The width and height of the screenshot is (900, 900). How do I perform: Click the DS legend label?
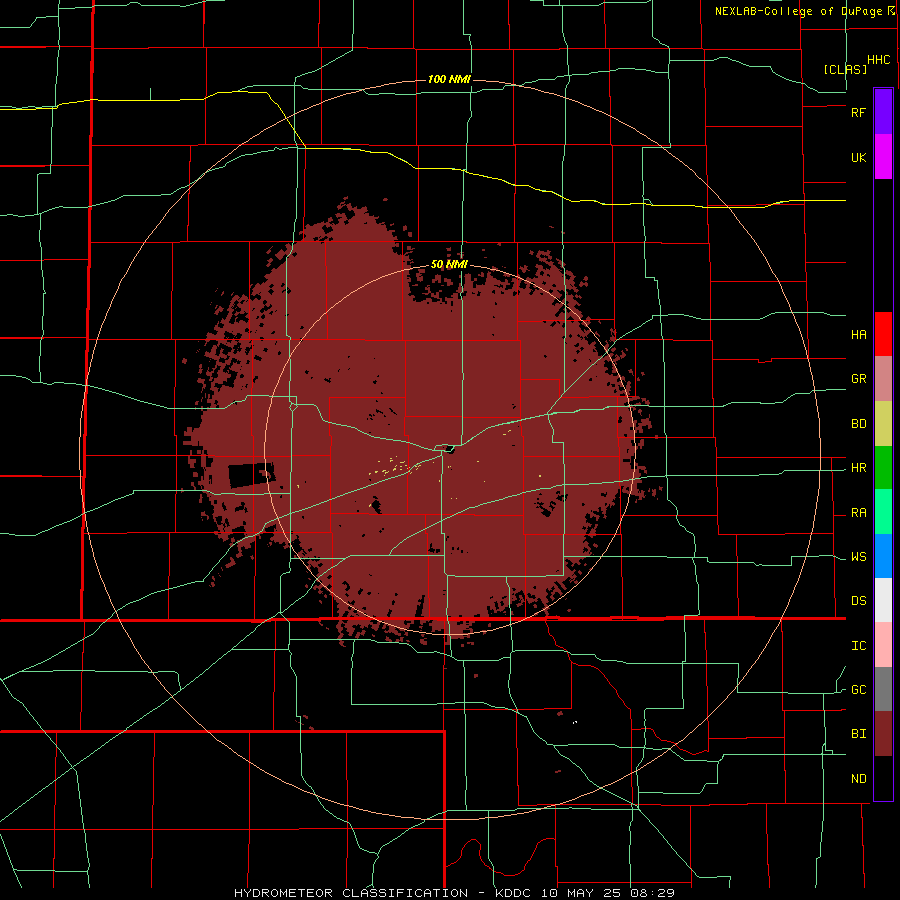coord(858,601)
